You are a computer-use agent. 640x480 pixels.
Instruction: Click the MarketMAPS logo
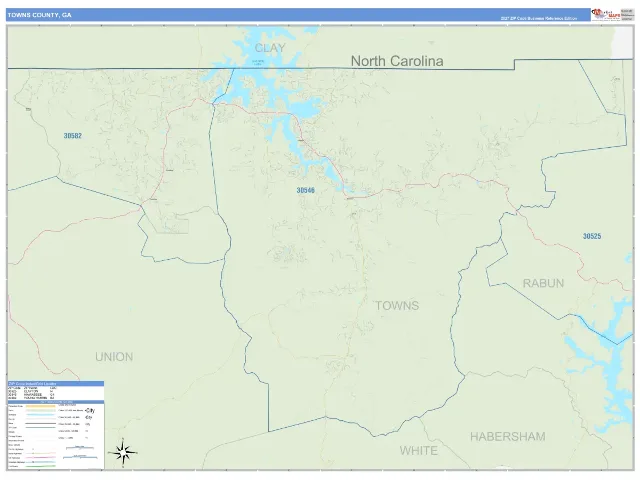tap(606, 14)
